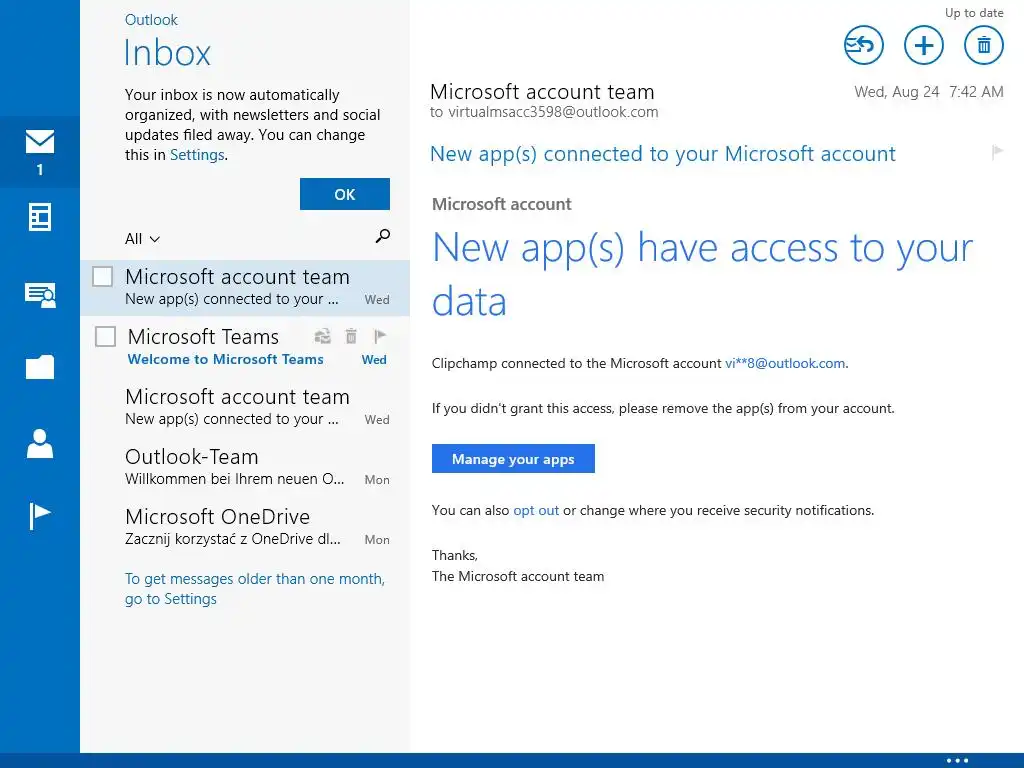Open the Folders icon in sidebar
The width and height of the screenshot is (1024, 768).
[40, 366]
